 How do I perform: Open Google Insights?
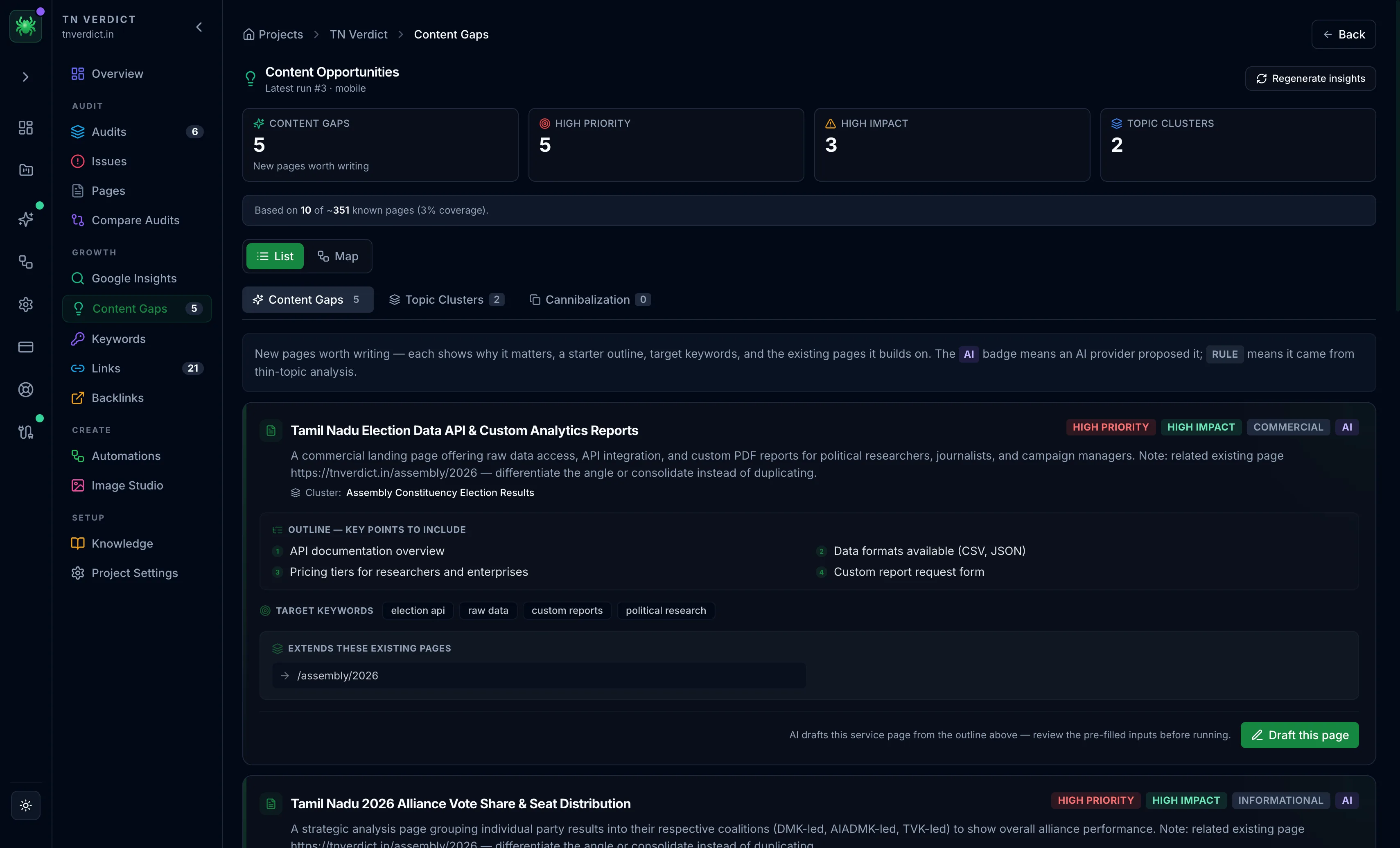[136, 278]
